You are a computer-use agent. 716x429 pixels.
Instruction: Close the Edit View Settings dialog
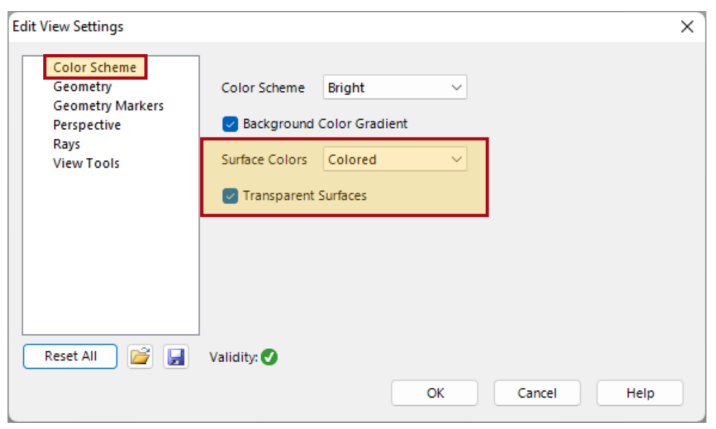(x=687, y=26)
